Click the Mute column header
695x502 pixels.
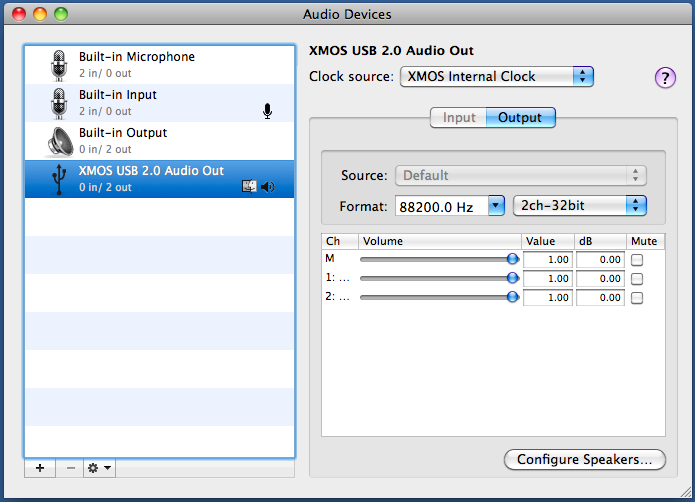(646, 241)
